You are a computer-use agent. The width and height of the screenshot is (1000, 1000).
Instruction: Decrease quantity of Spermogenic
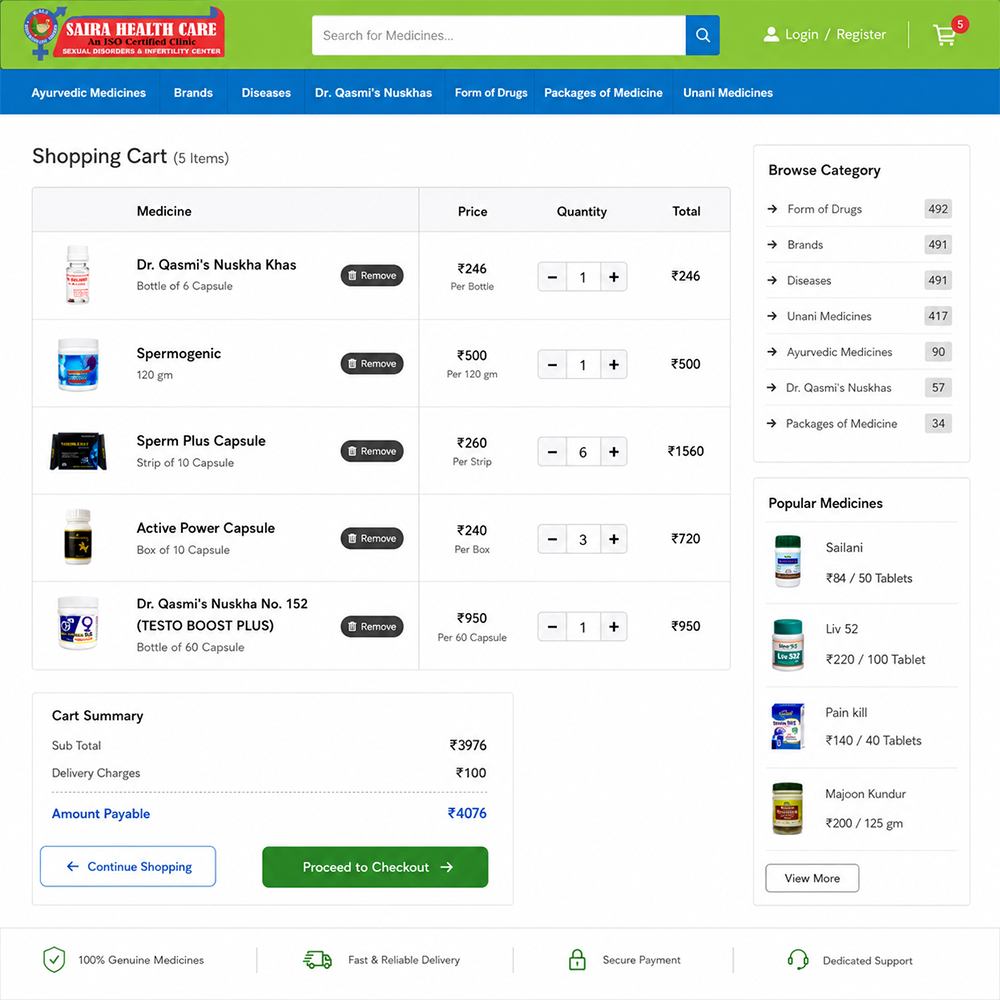pos(552,365)
